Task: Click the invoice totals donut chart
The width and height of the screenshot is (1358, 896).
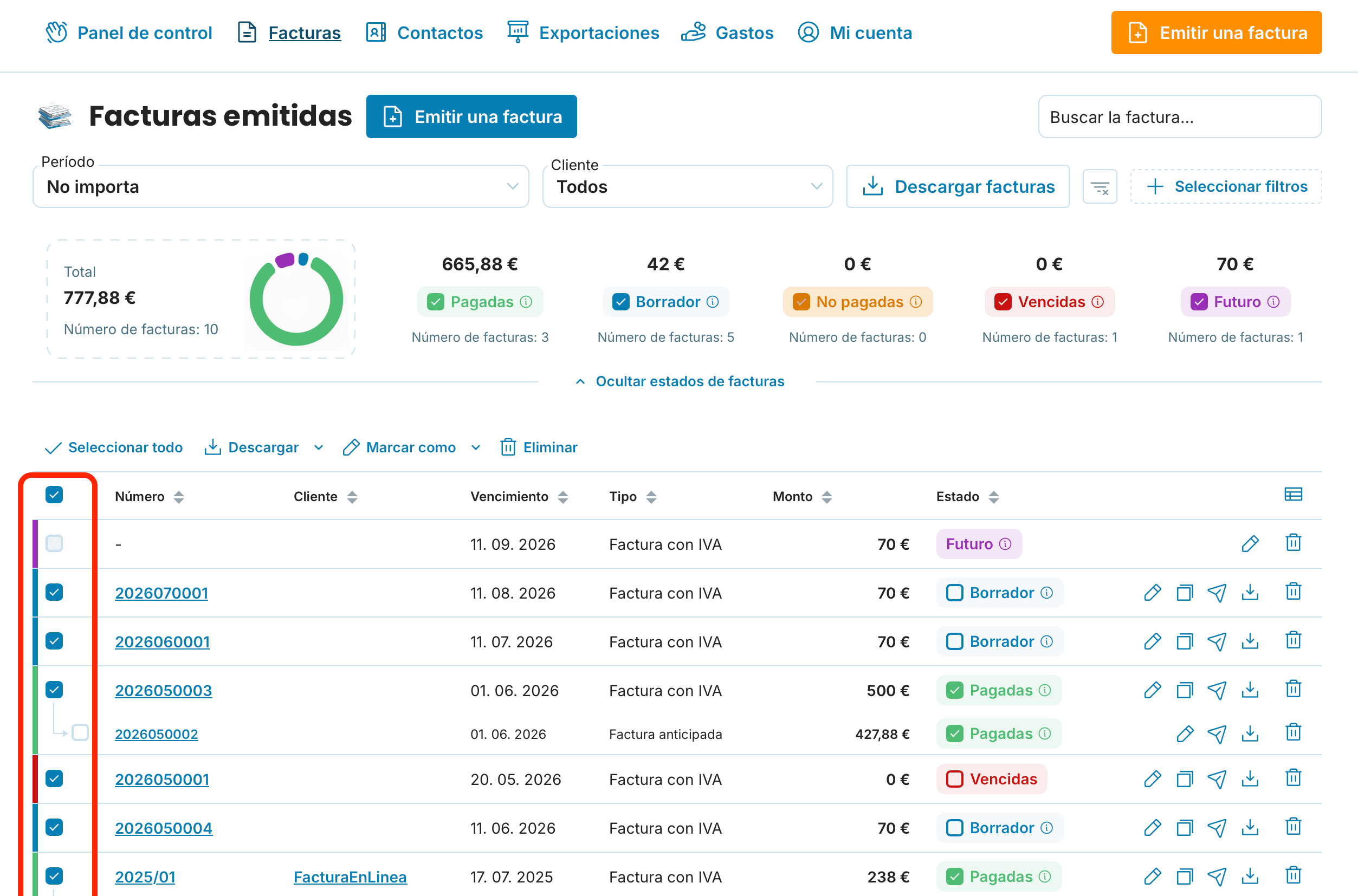Action: (296, 300)
